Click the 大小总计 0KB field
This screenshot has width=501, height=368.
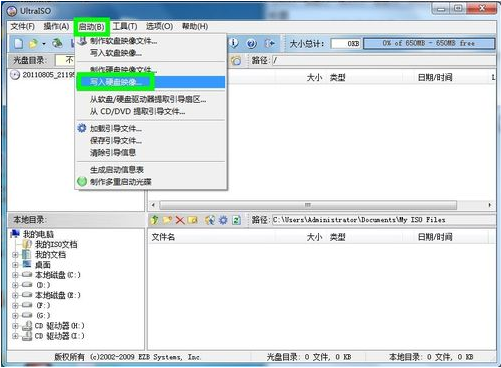pyautogui.click(x=346, y=44)
